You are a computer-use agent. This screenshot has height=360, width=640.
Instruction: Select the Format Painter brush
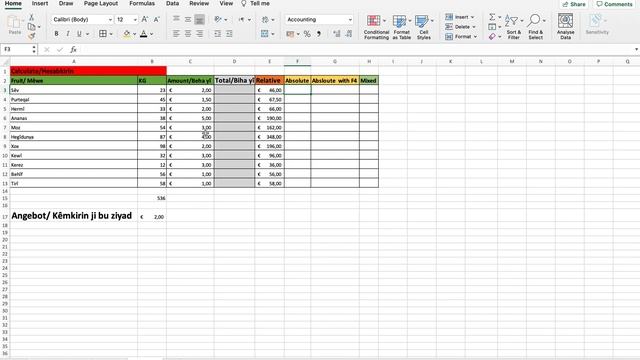[x=31, y=36]
